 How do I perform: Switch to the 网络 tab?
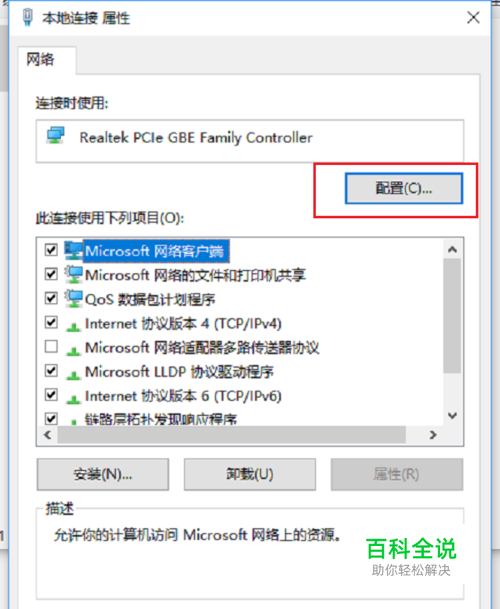click(40, 59)
